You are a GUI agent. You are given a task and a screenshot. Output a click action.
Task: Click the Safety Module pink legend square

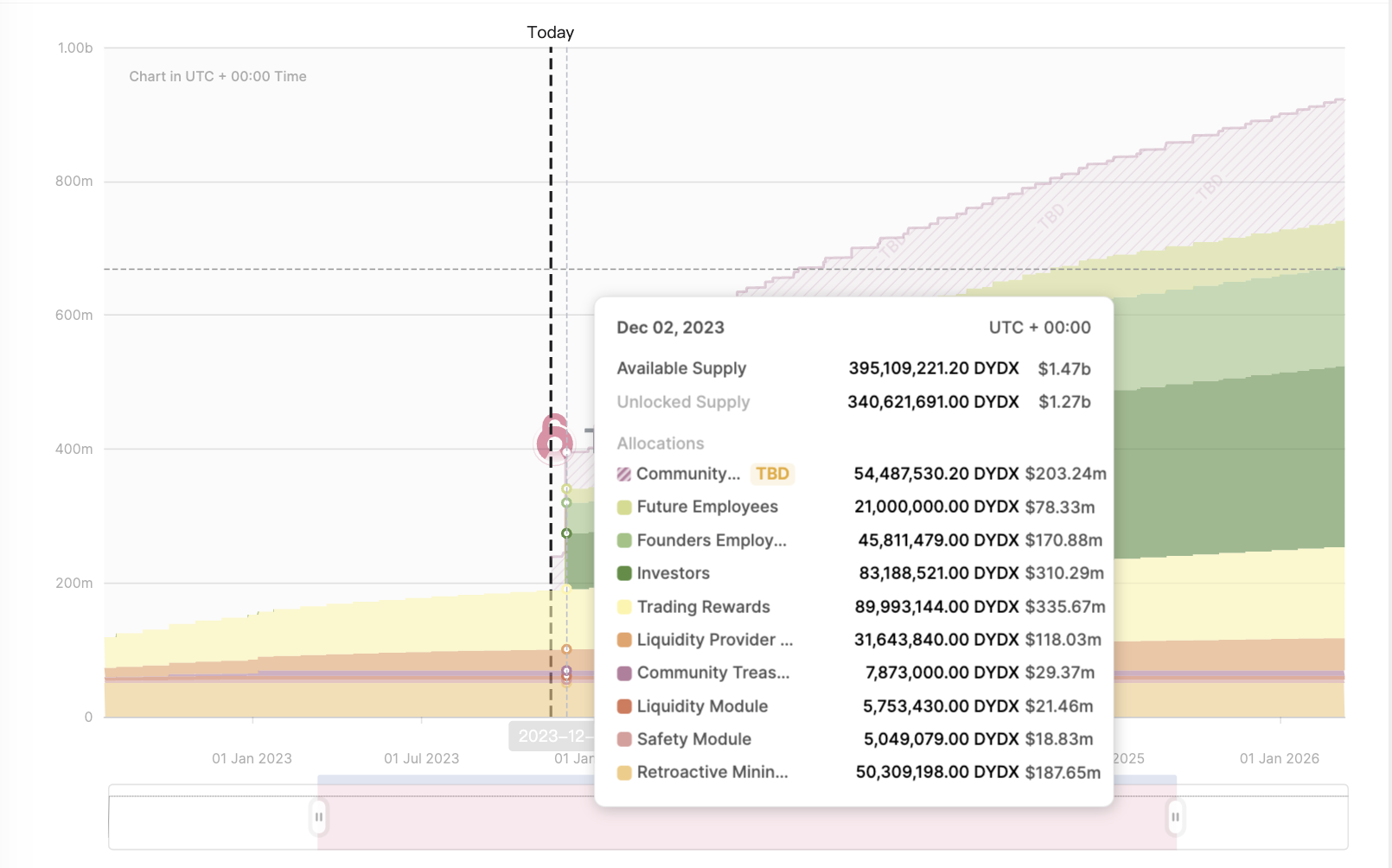tap(624, 739)
